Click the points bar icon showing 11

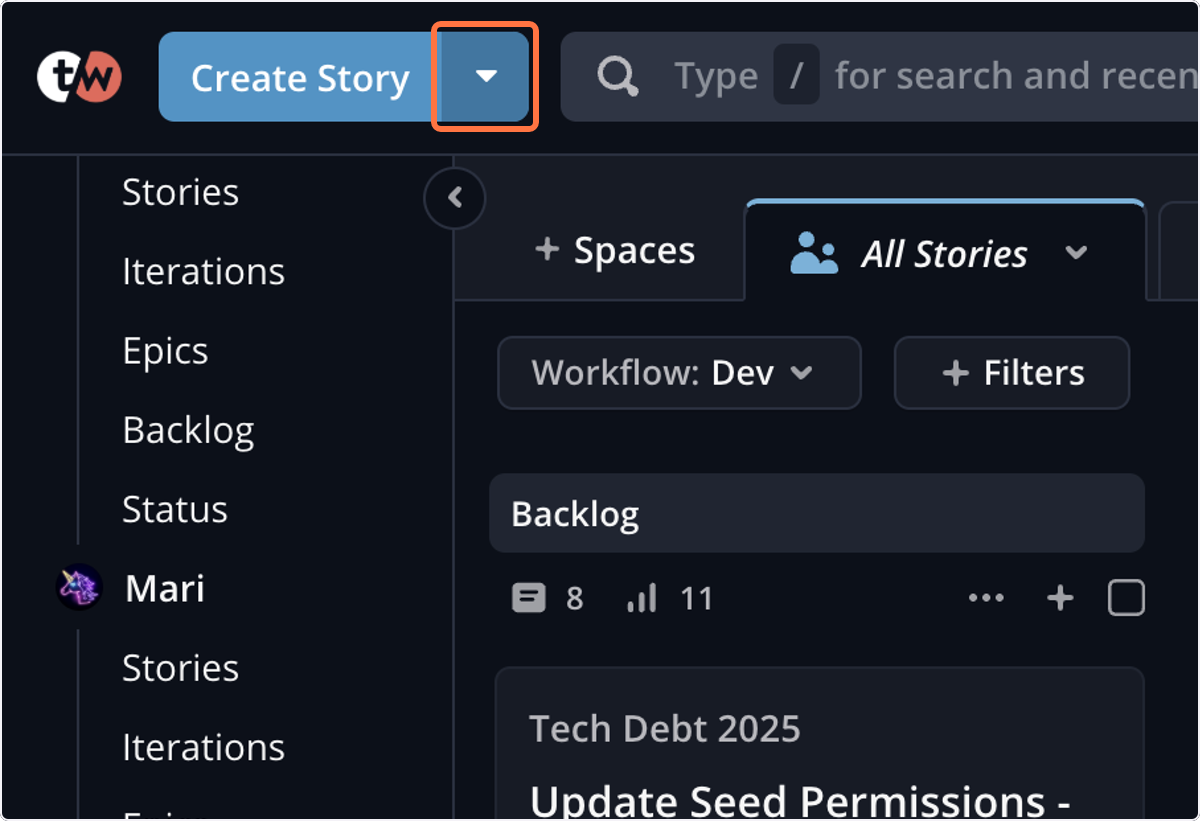tap(642, 599)
